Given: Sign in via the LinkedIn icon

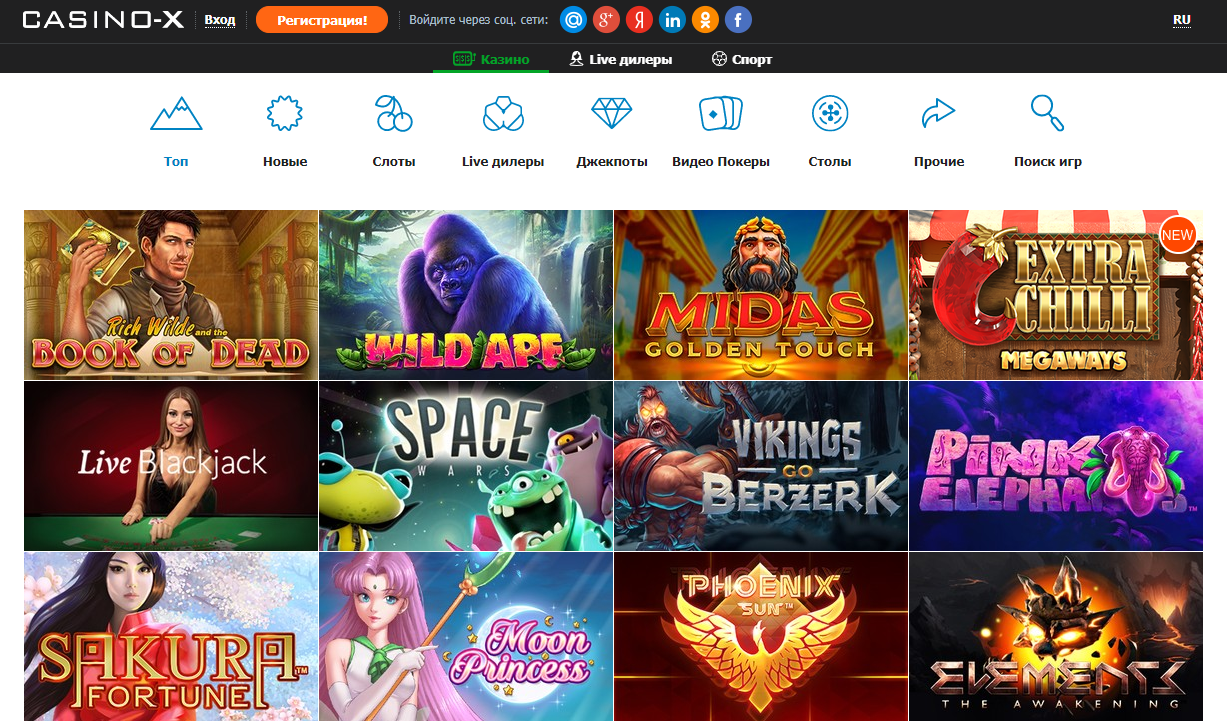Looking at the screenshot, I should [x=672, y=19].
